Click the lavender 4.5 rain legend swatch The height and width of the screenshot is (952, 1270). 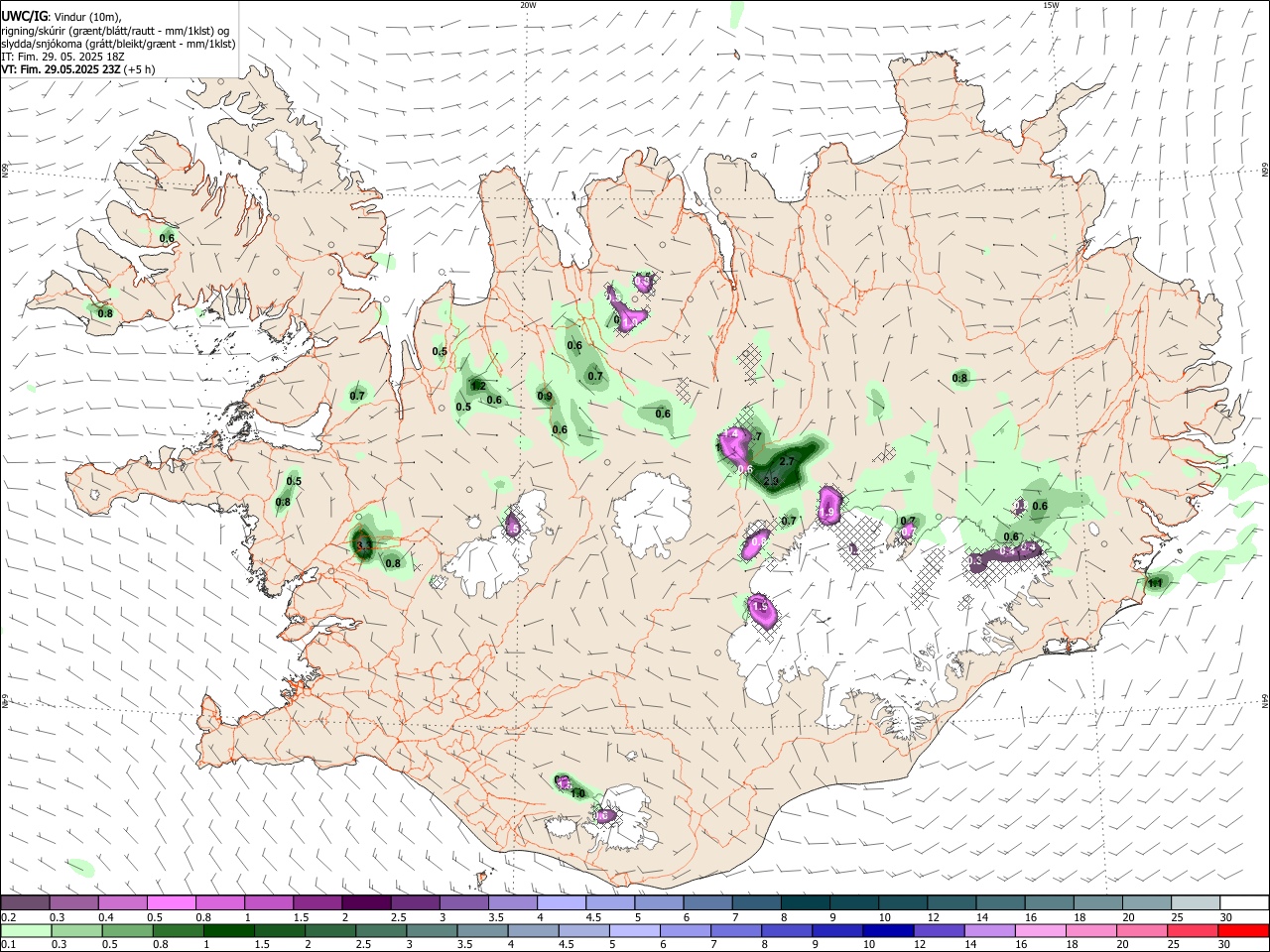(583, 930)
